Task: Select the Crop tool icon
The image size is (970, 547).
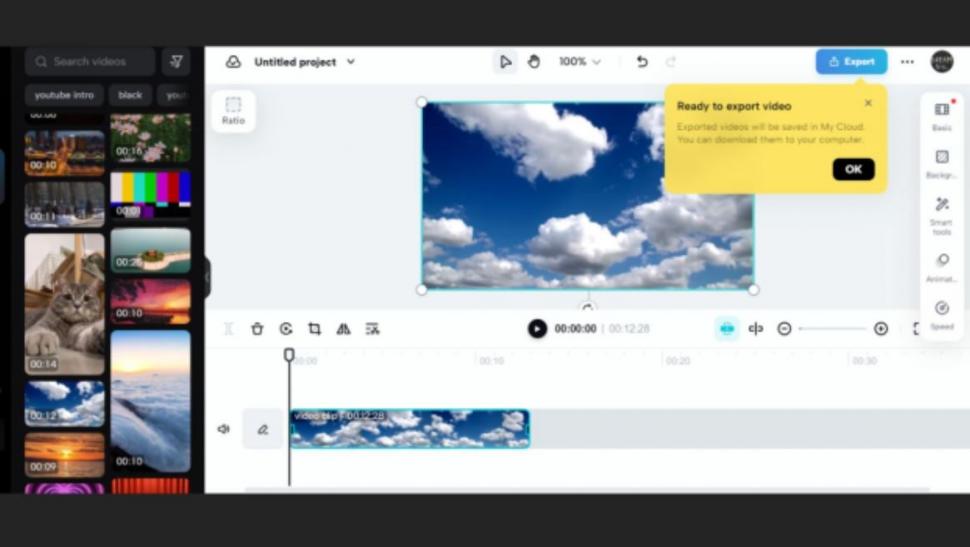Action: tap(314, 329)
